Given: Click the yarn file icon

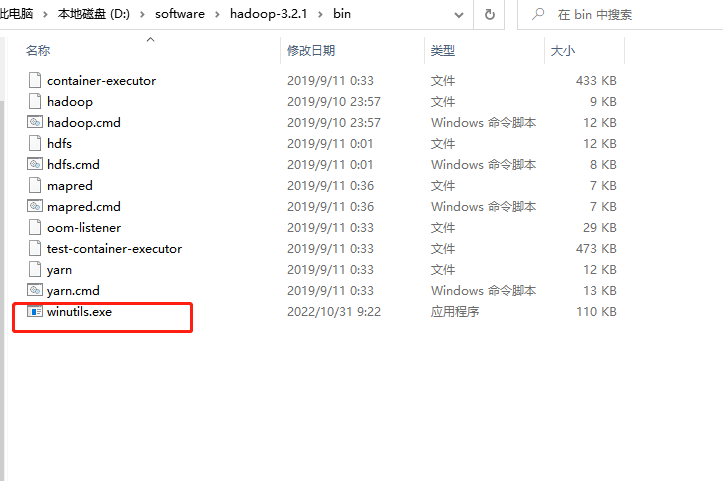Looking at the screenshot, I should (x=35, y=269).
